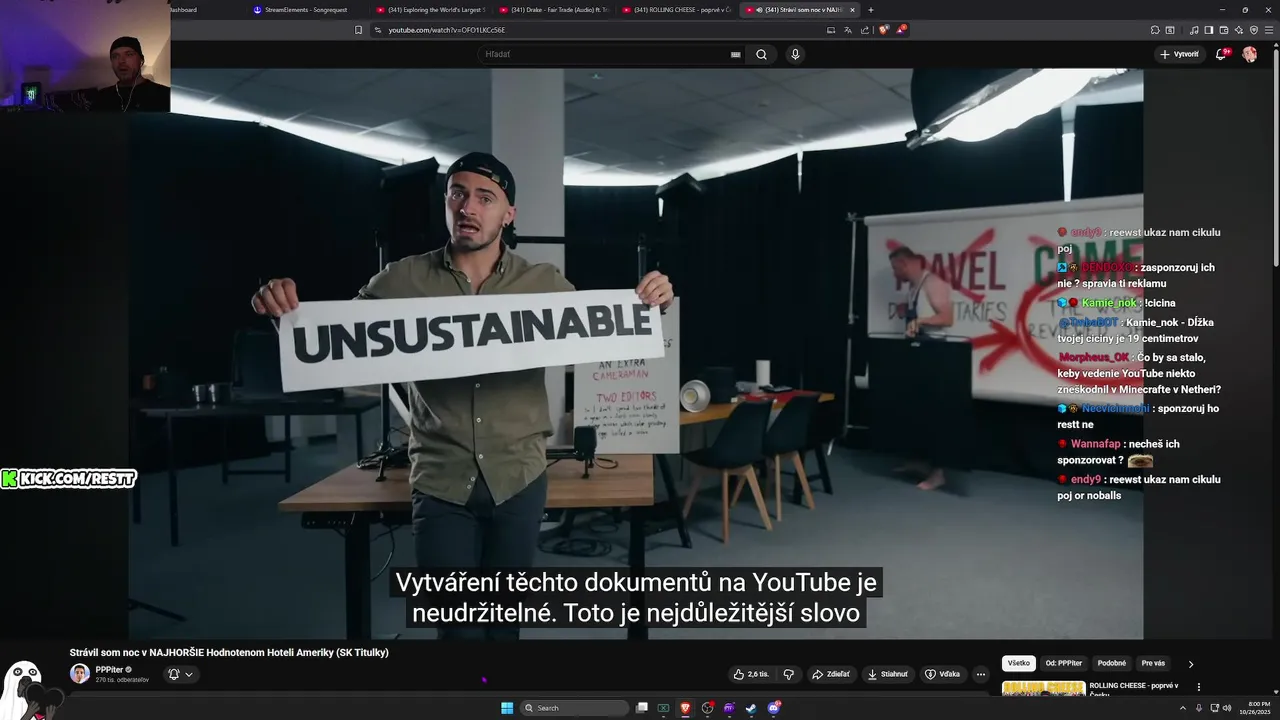
Task: Like the video with thumbs up
Action: 751,674
